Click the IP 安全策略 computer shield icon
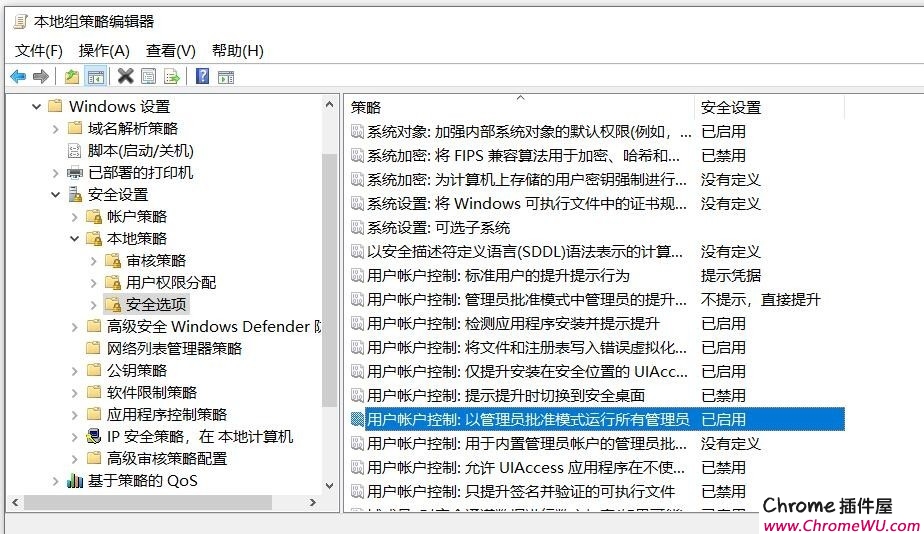This screenshot has height=534, width=924. (x=94, y=437)
